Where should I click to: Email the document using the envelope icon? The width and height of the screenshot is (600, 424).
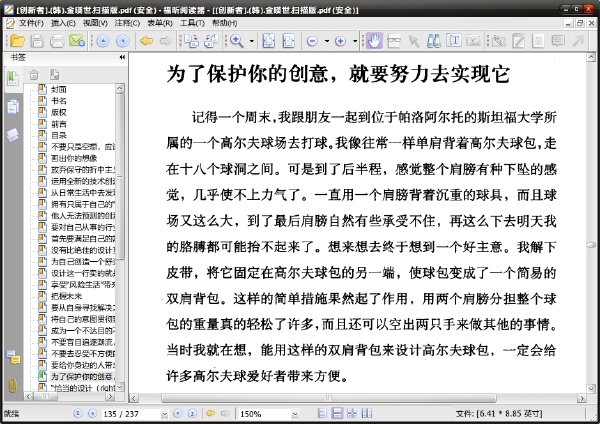coord(77,41)
